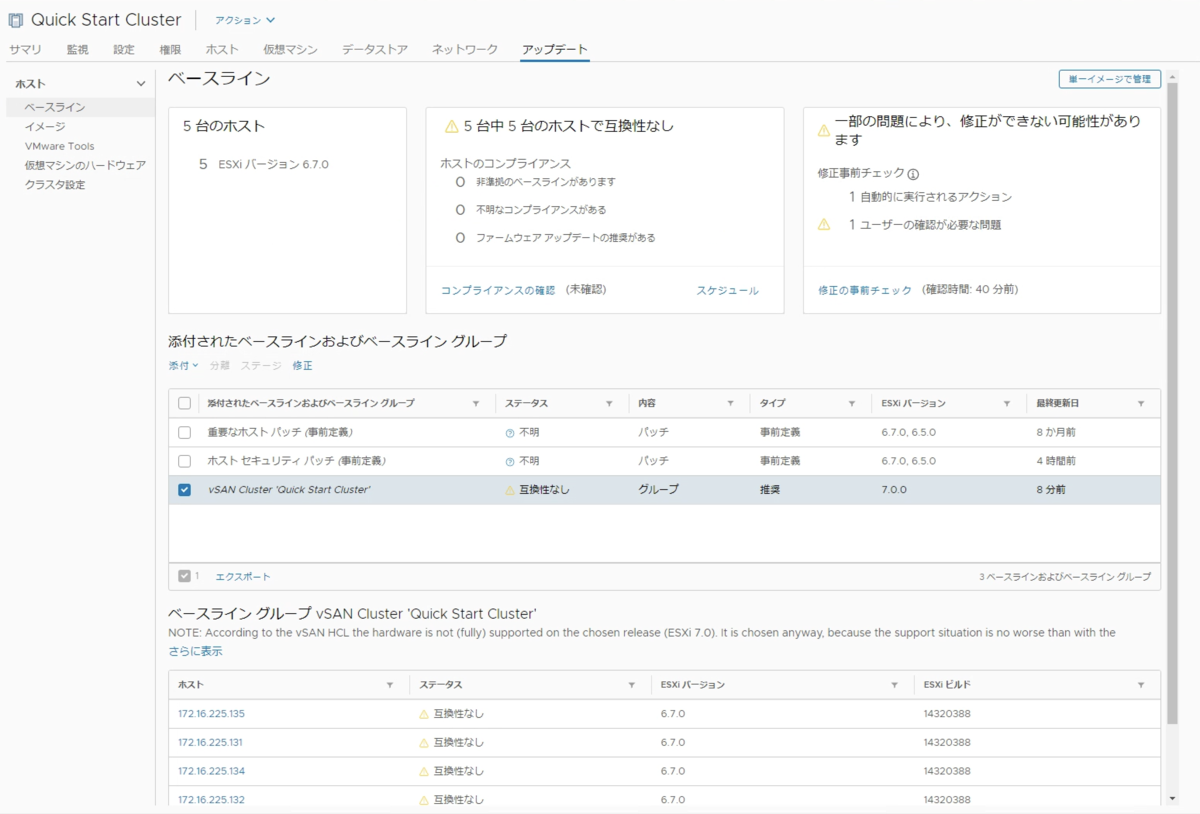This screenshot has width=1200, height=814.
Task: Click filter icon on 内容 column
Action: tap(729, 404)
